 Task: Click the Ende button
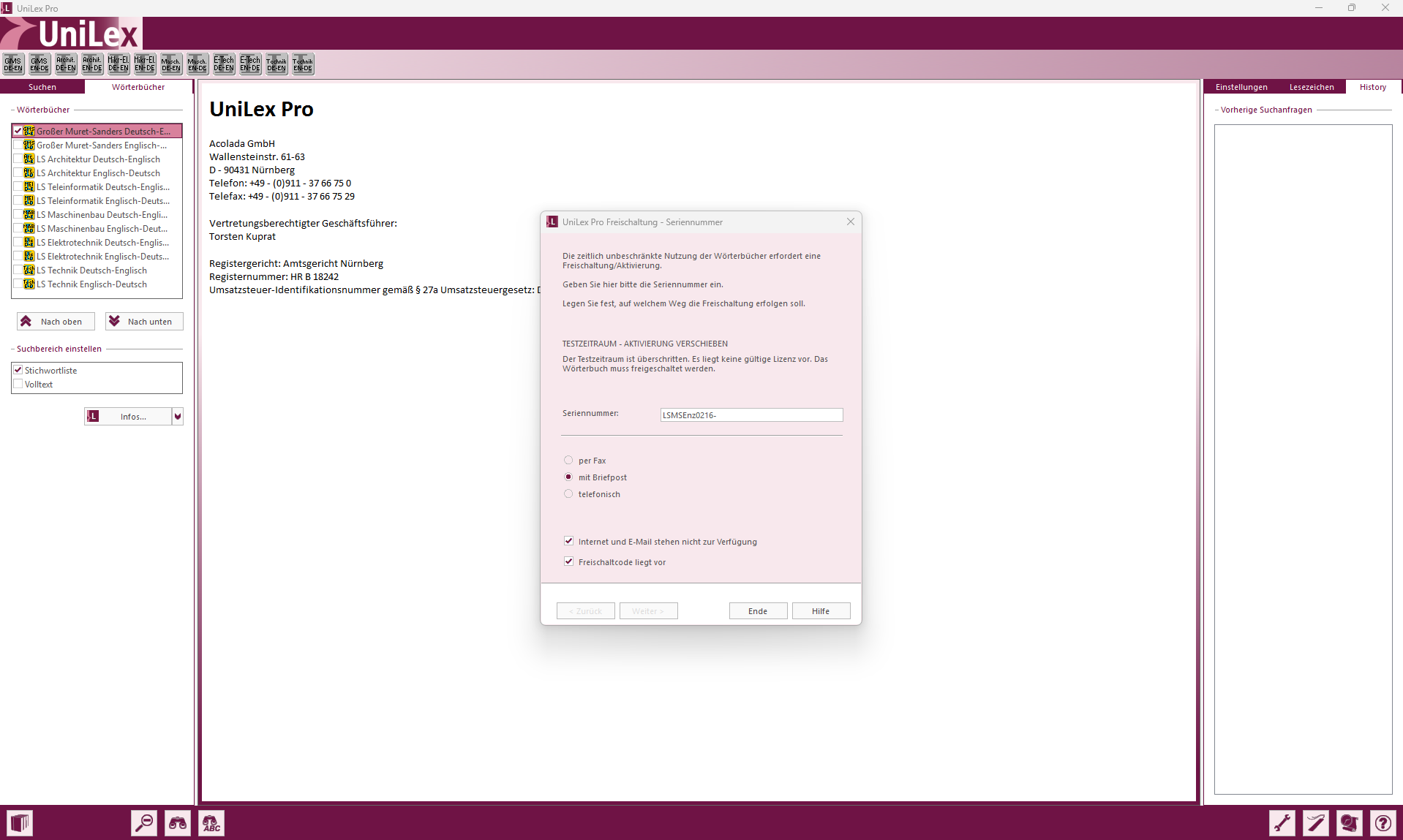[758, 611]
